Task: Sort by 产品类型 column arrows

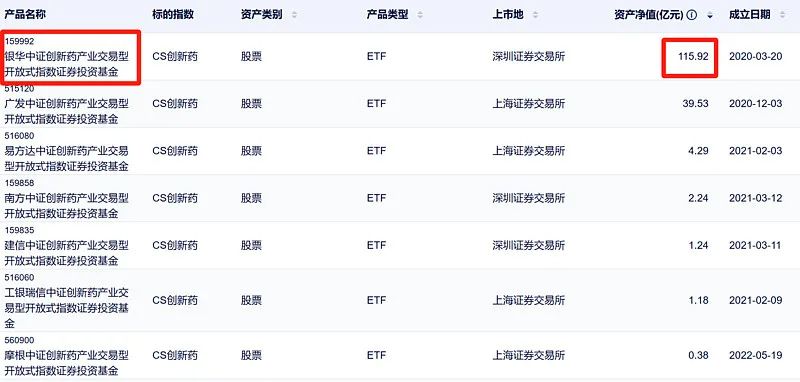Action: [420, 15]
